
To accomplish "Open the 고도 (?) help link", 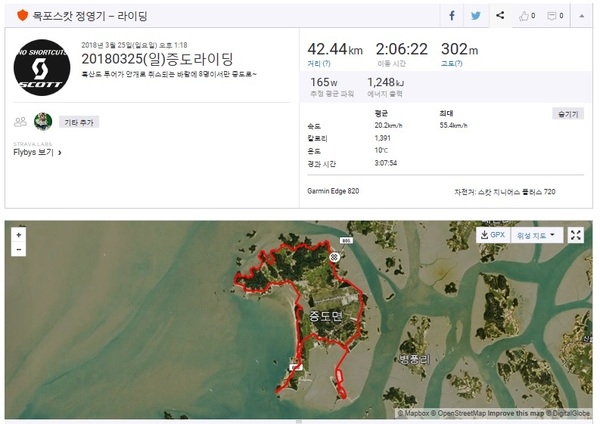I will coord(452,64).
